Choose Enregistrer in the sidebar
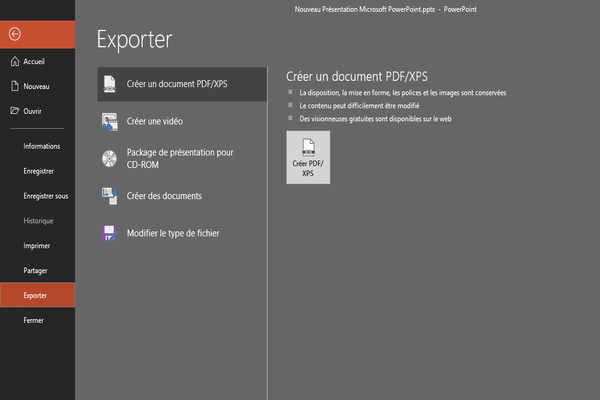Screen dimensions: 600x400 pos(38,171)
